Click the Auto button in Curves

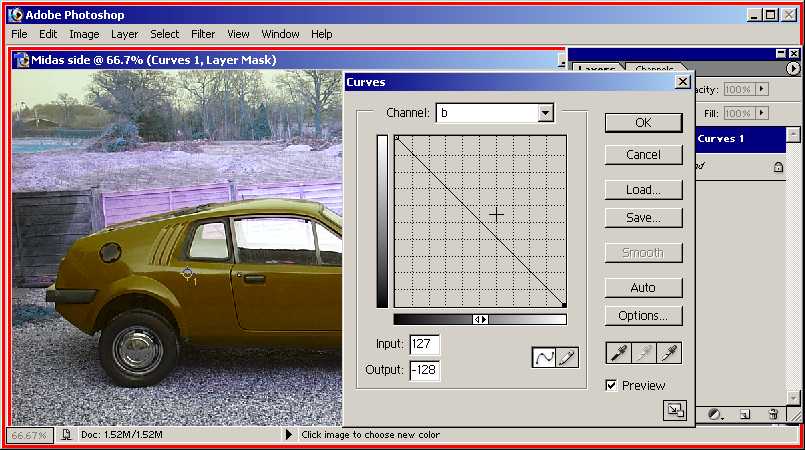pos(643,288)
